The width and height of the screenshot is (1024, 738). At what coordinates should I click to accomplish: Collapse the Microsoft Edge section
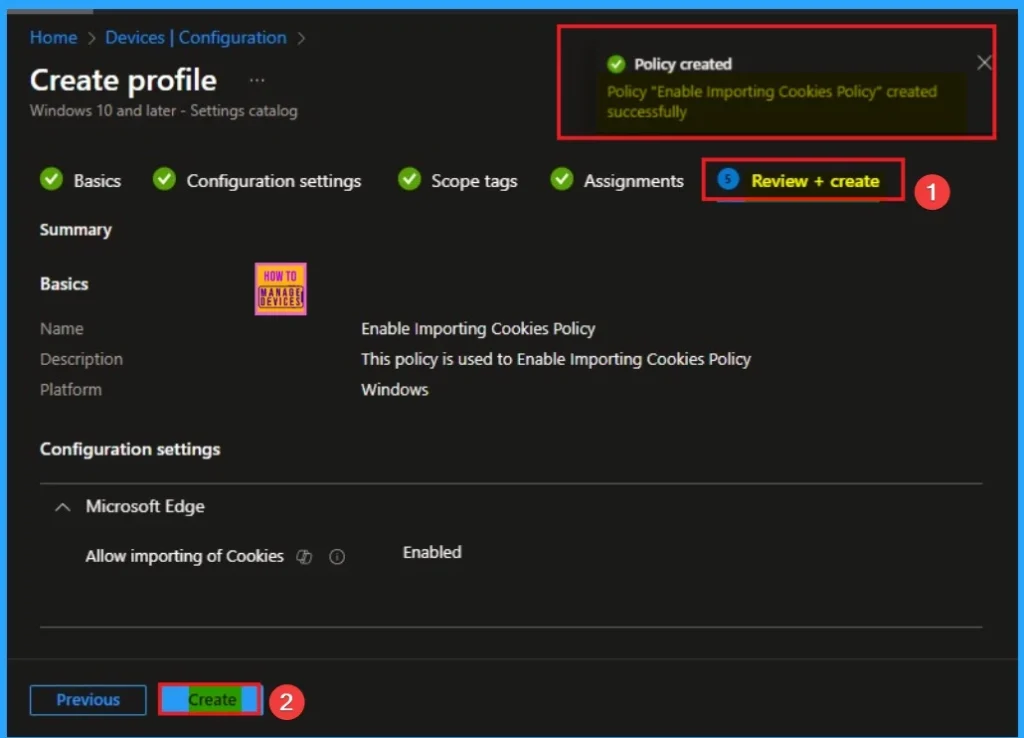tap(63, 507)
